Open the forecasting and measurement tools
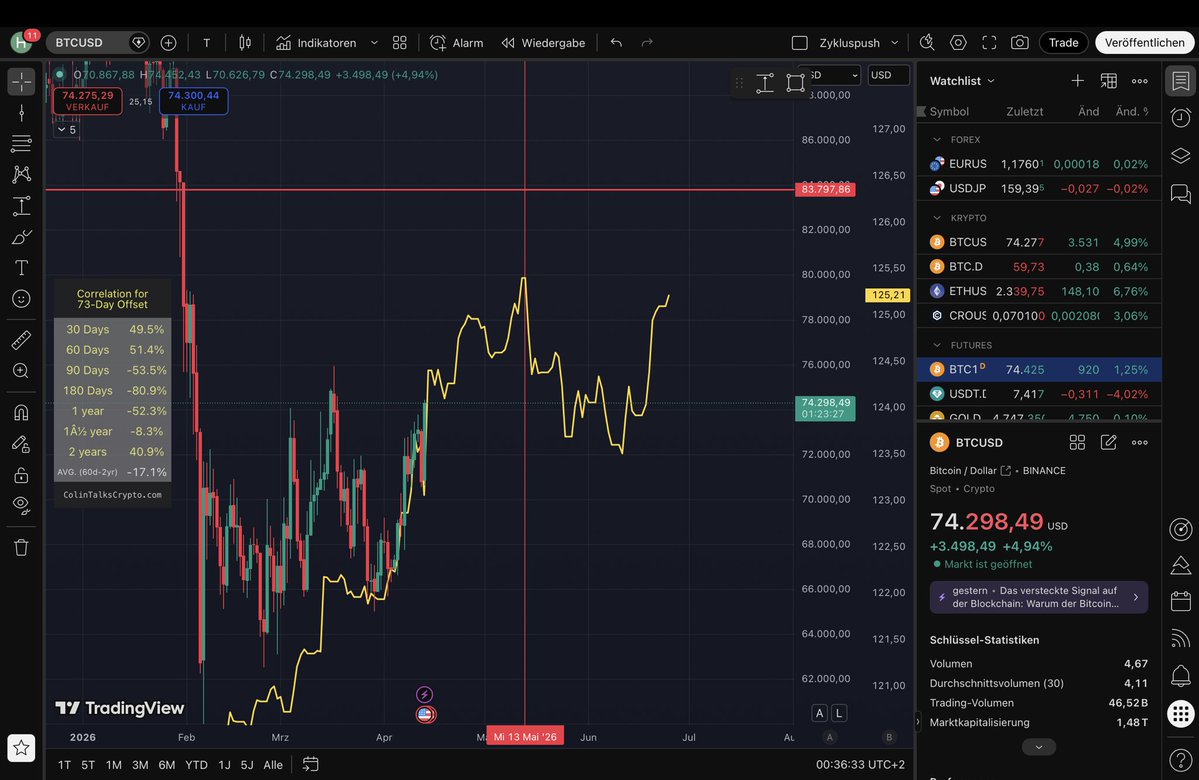This screenshot has height=780, width=1199. pyautogui.click(x=21, y=206)
